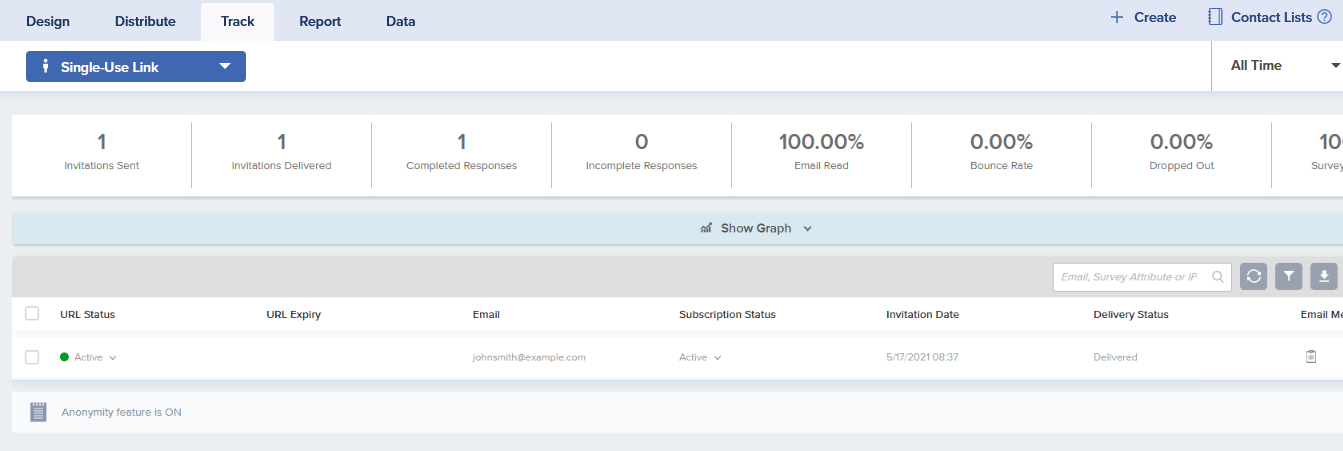Click the email search input field
This screenshot has width=1343, height=451.
click(1130, 277)
